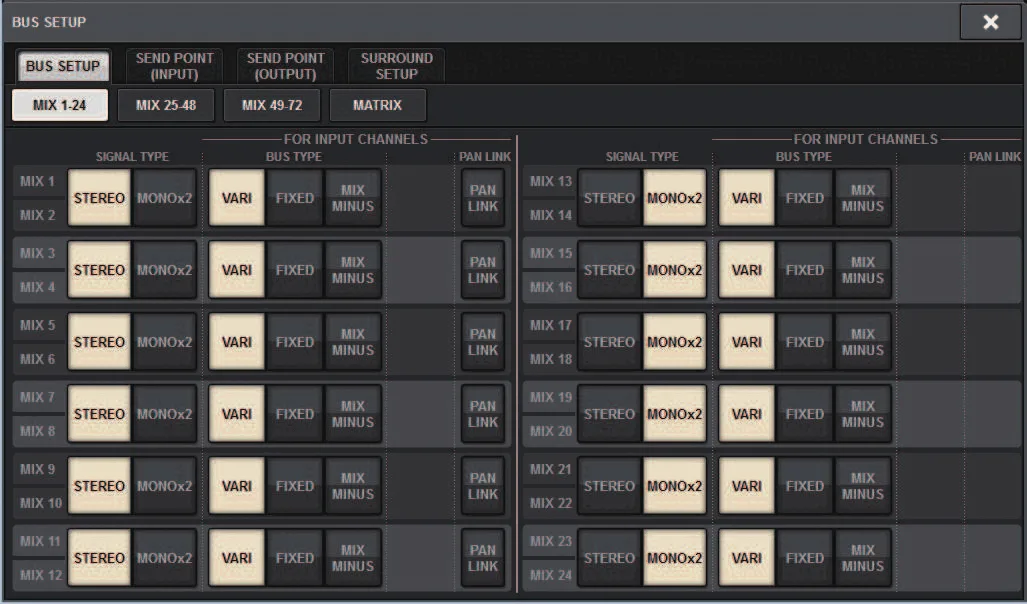Open the MATRIX bus page
The image size is (1027, 604).
pyautogui.click(x=377, y=105)
